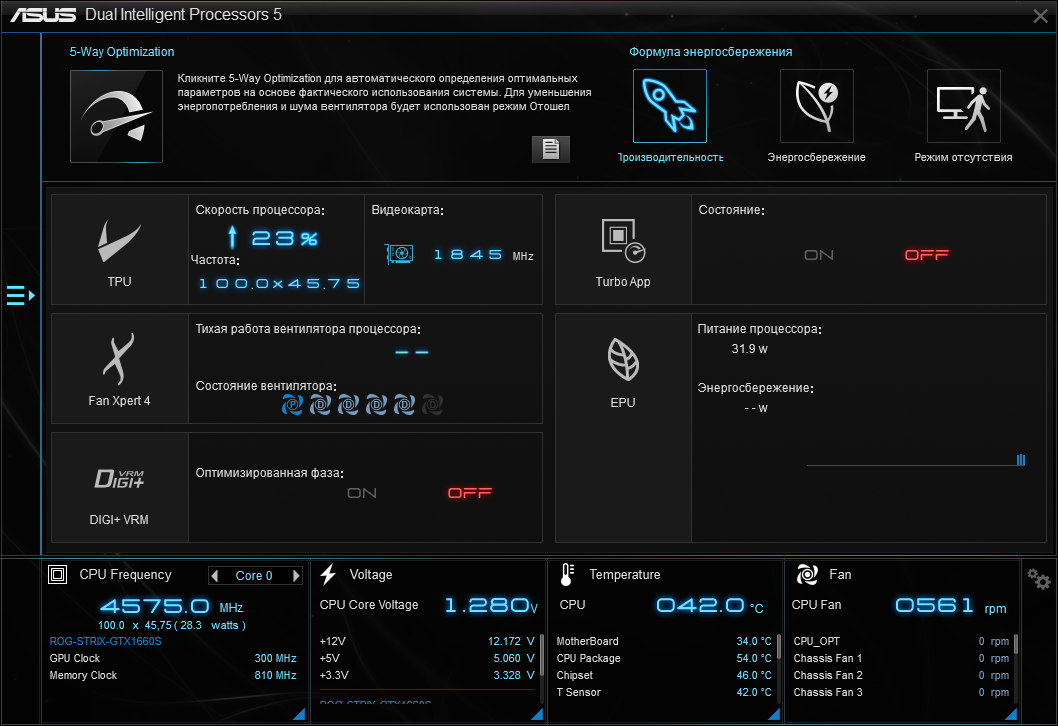This screenshot has height=726, width=1058.
Task: Open the optimization report document icon
Action: coord(551,149)
